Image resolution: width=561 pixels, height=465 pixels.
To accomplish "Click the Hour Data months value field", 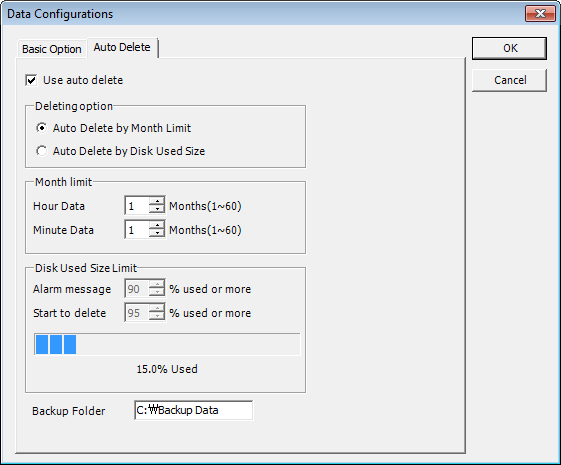I will [x=137, y=205].
